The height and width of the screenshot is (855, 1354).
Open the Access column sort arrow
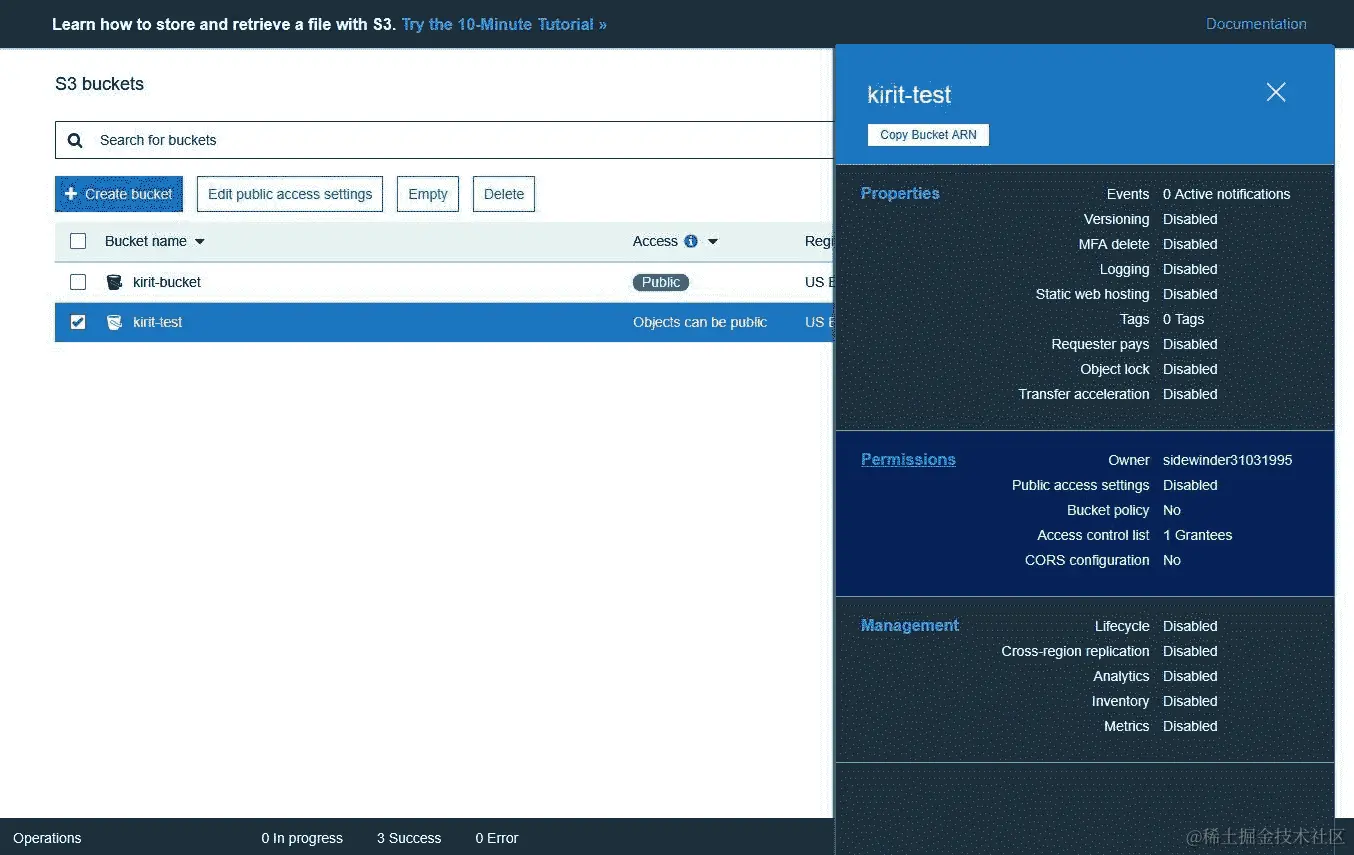click(x=713, y=242)
